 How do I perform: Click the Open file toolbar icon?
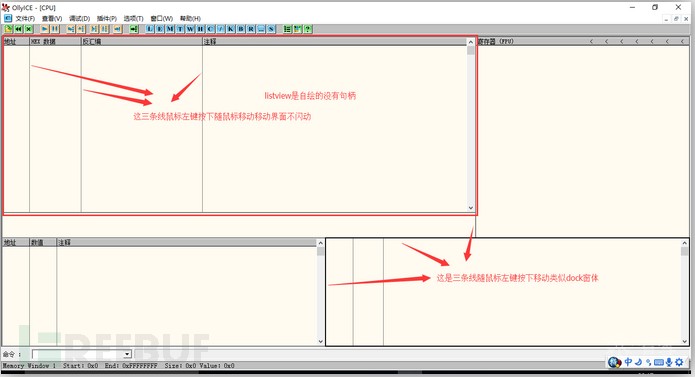[8, 29]
